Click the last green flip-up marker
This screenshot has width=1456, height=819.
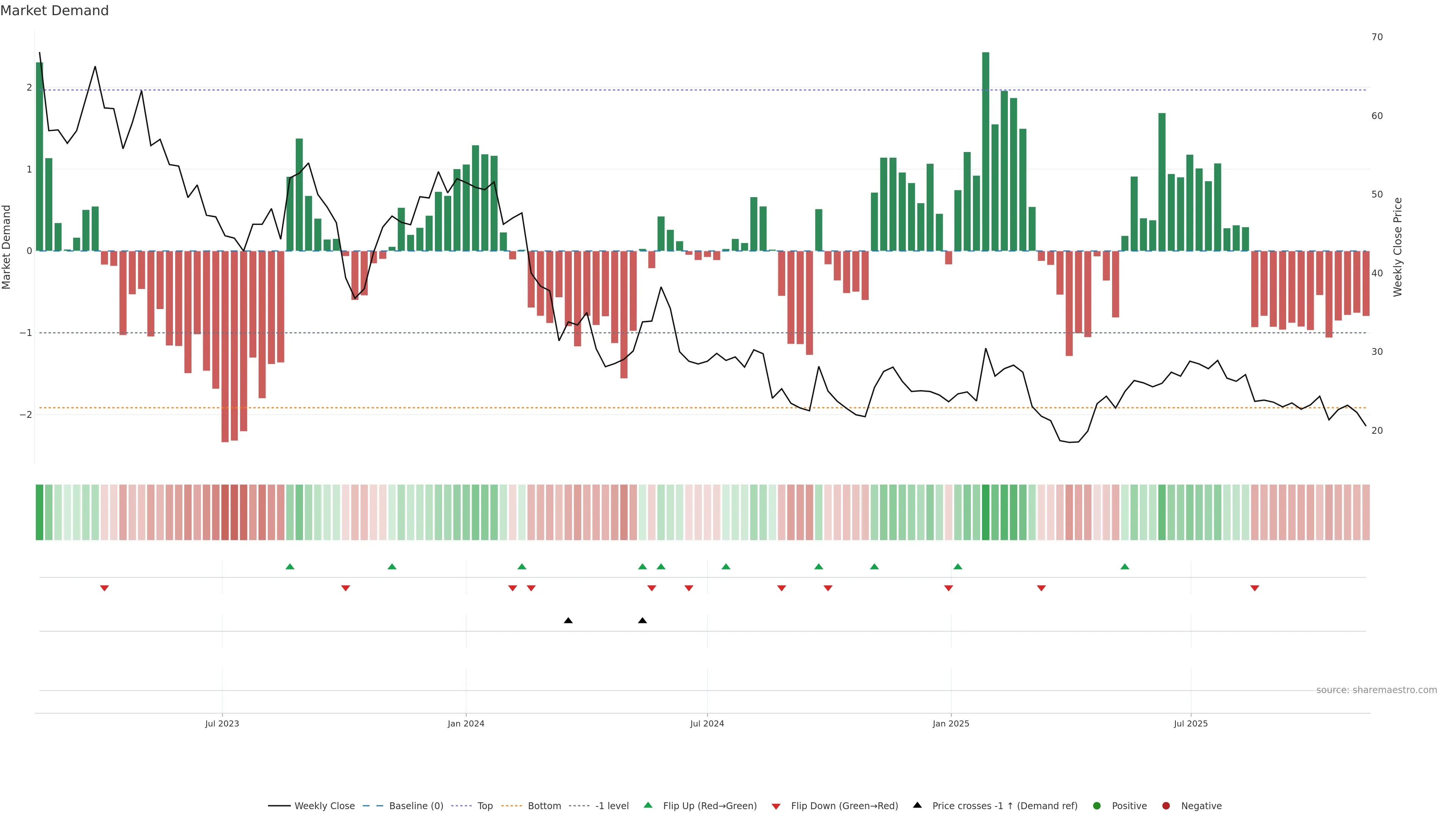[x=1125, y=566]
